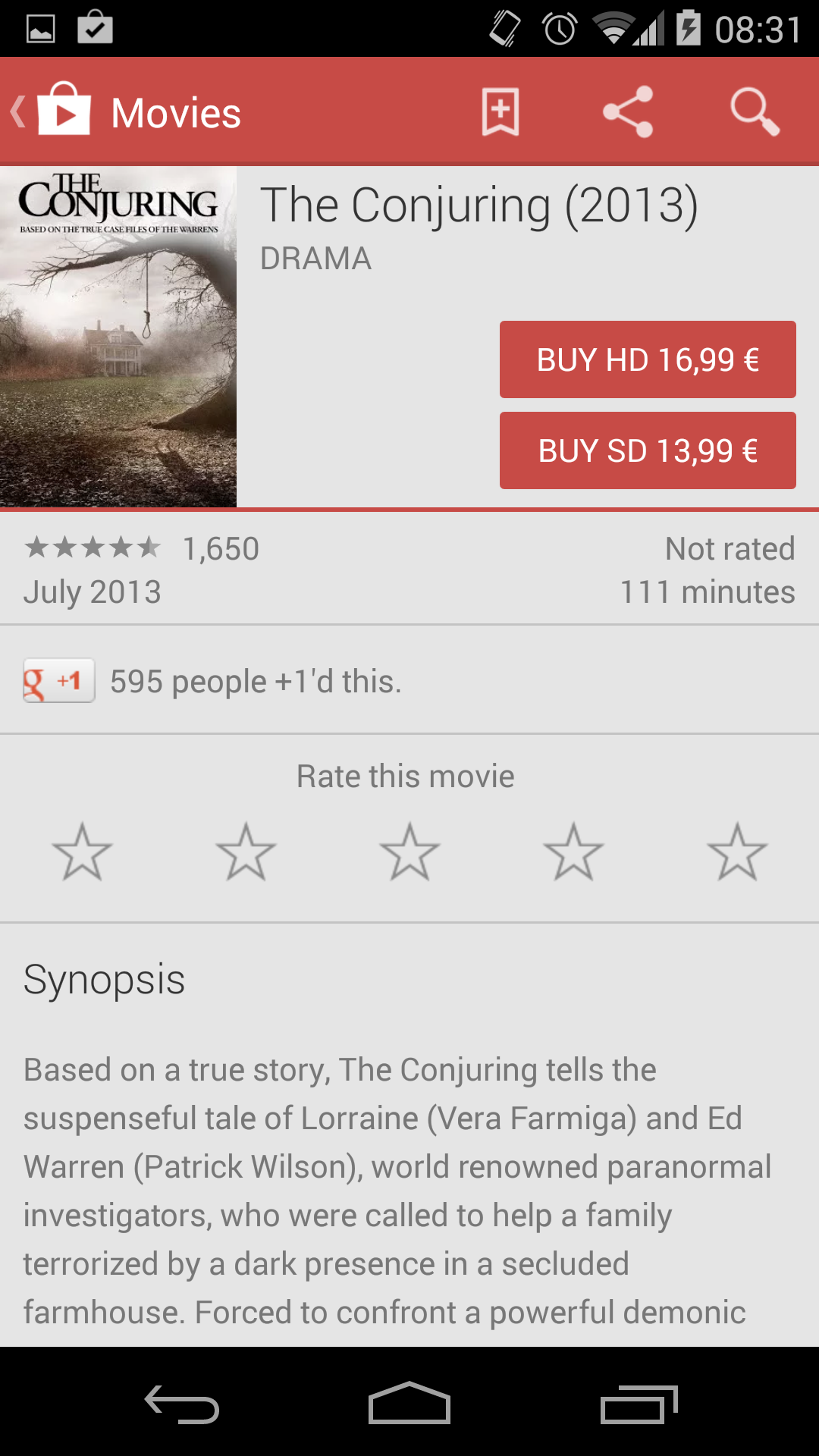Image resolution: width=819 pixels, height=1456 pixels.
Task: Open search with the magnifier icon
Action: coord(755,112)
